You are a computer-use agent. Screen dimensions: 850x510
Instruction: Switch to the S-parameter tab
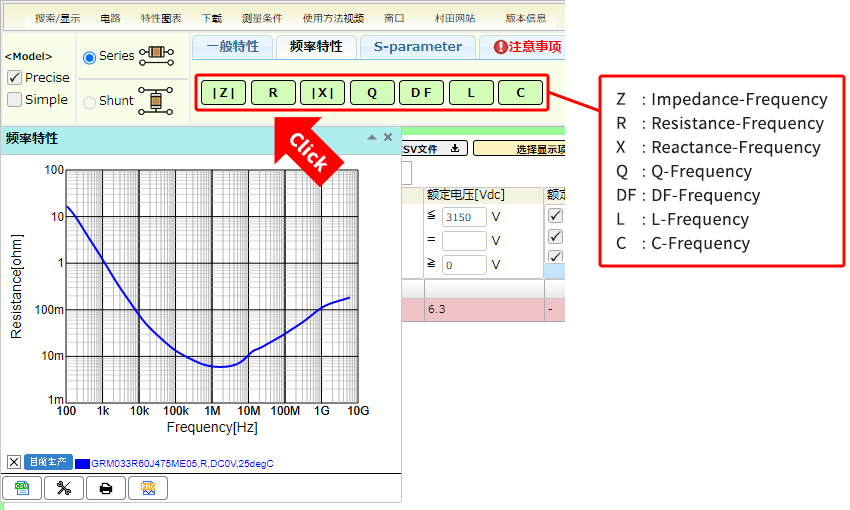pyautogui.click(x=417, y=46)
